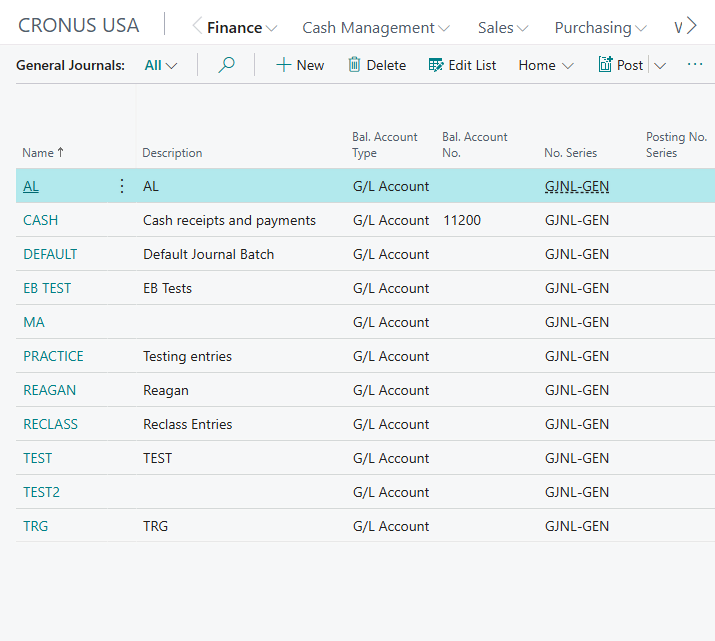Click the Delete trash icon
Image resolution: width=715 pixels, height=641 pixels.
coord(354,65)
